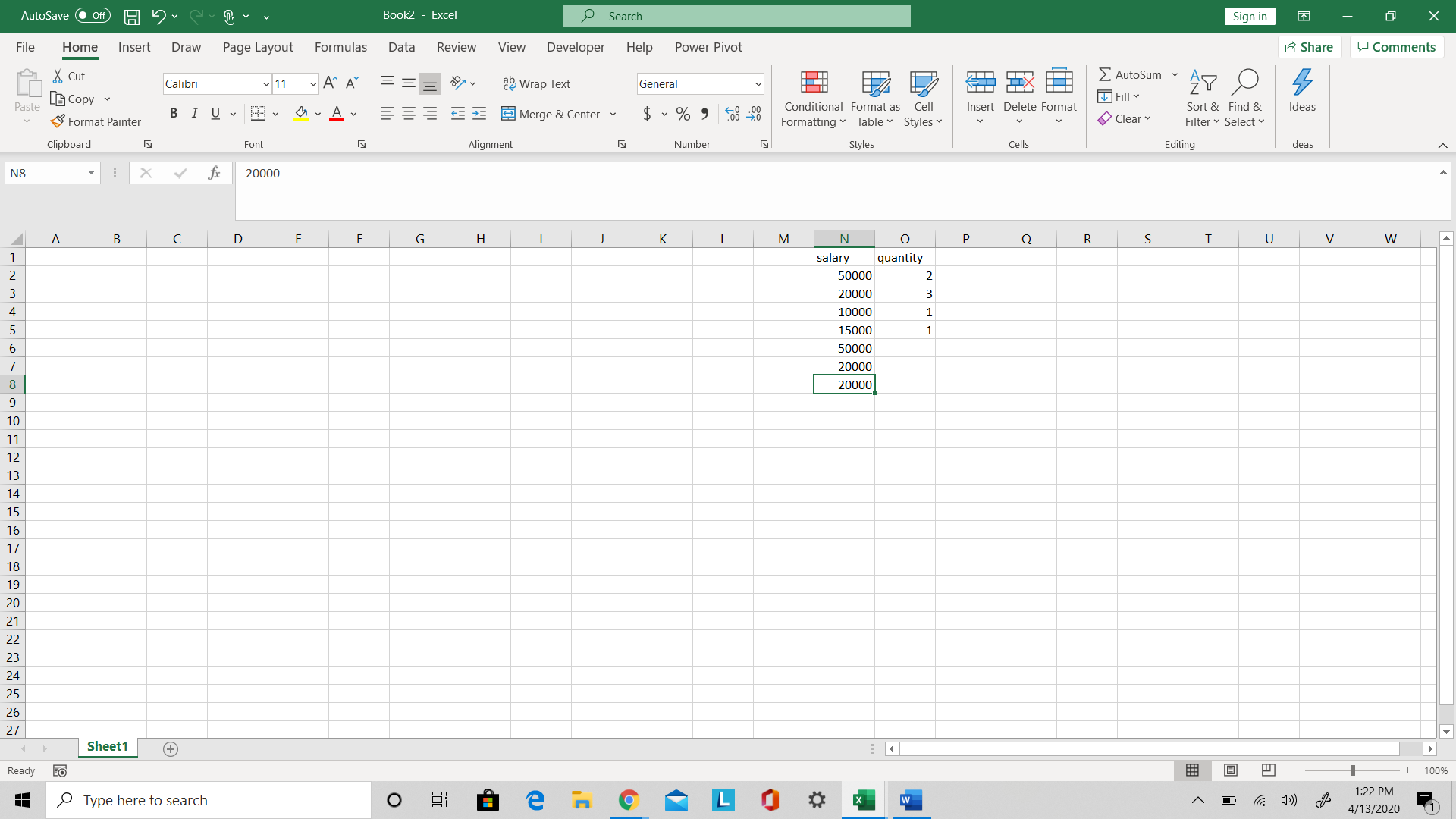The width and height of the screenshot is (1456, 819).
Task: Add a new sheet with plus button
Action: pos(171,749)
